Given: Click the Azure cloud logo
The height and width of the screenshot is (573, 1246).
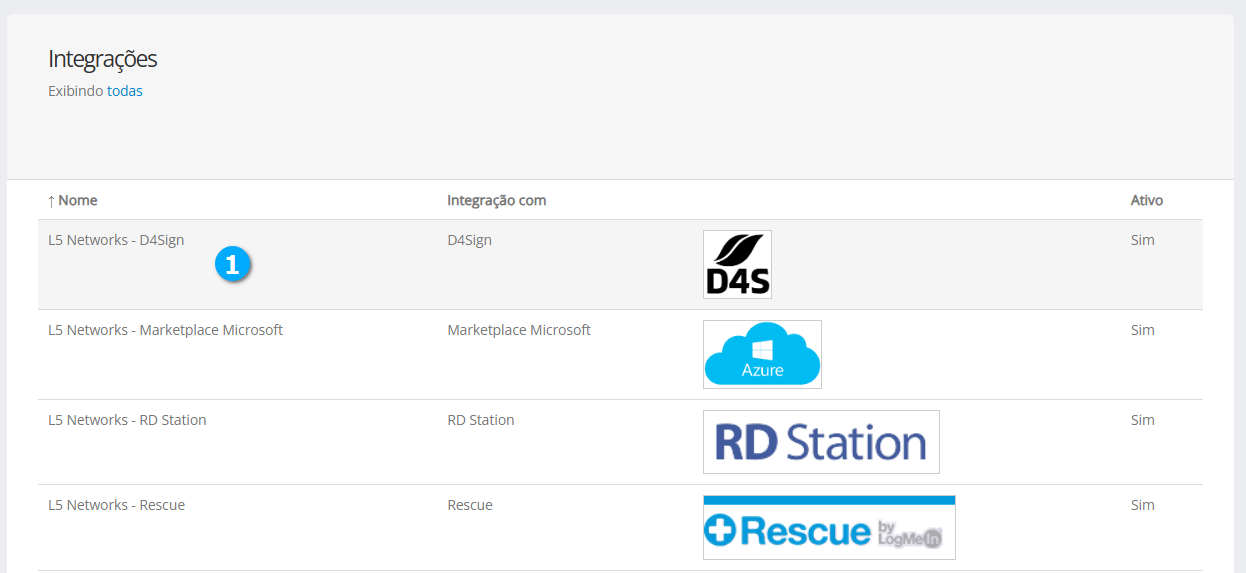Looking at the screenshot, I should 762,354.
